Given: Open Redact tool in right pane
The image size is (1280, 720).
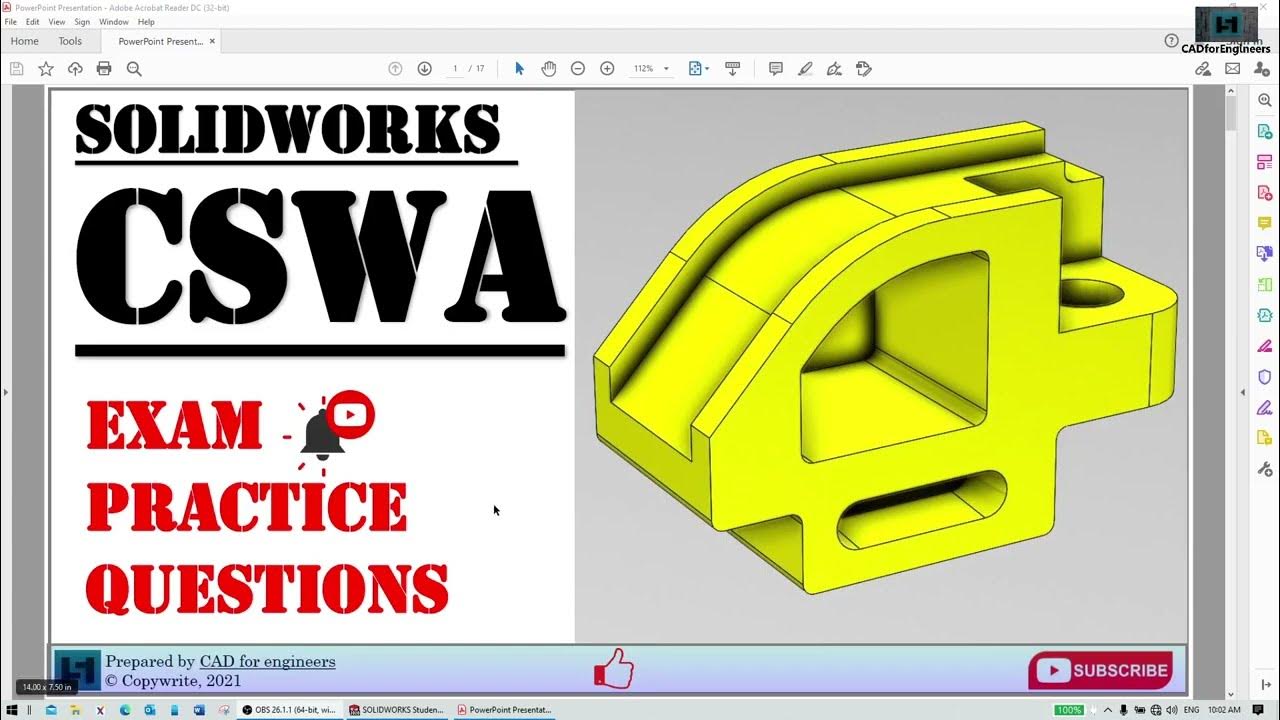Looking at the screenshot, I should click(1264, 346).
